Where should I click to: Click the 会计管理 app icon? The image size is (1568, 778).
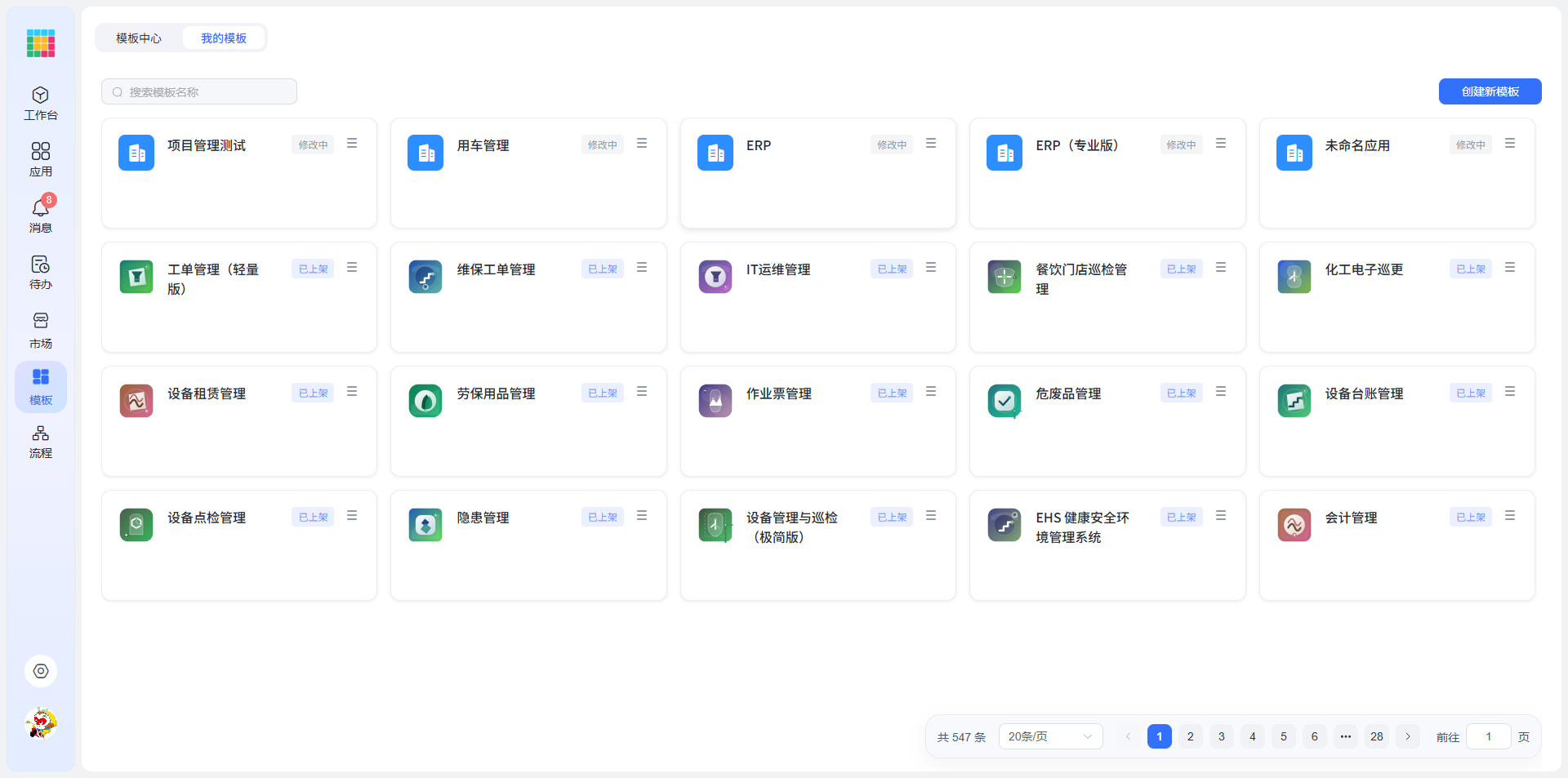(1294, 525)
